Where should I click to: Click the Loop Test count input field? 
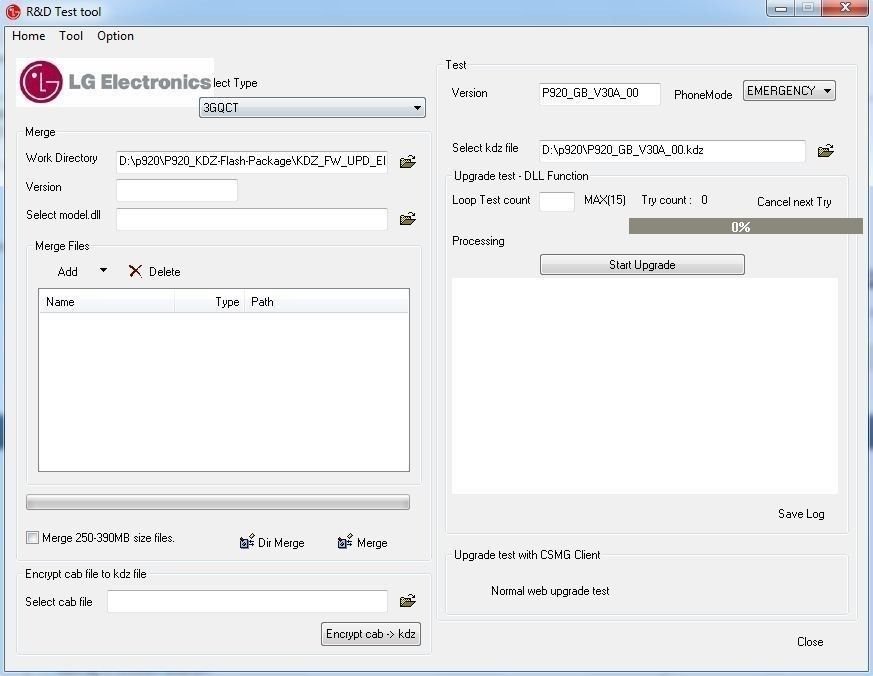pyautogui.click(x=557, y=201)
